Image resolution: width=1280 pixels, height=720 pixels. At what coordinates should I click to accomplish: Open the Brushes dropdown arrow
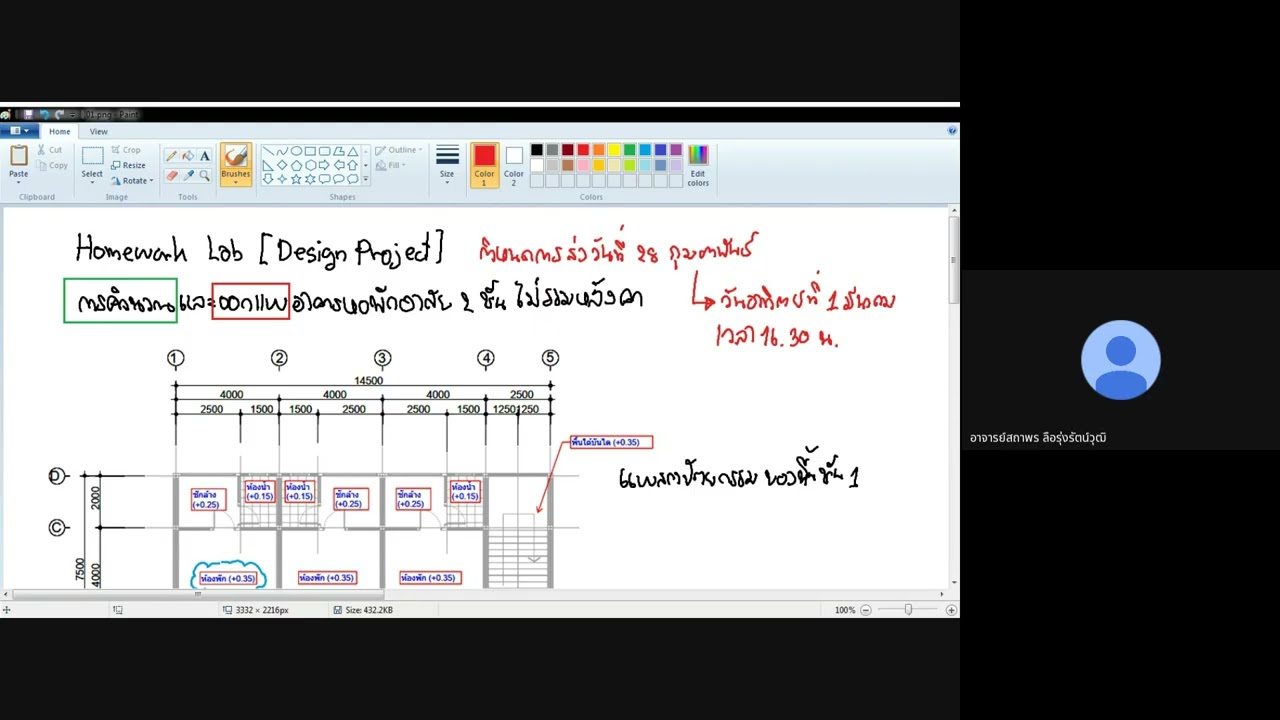[x=236, y=182]
